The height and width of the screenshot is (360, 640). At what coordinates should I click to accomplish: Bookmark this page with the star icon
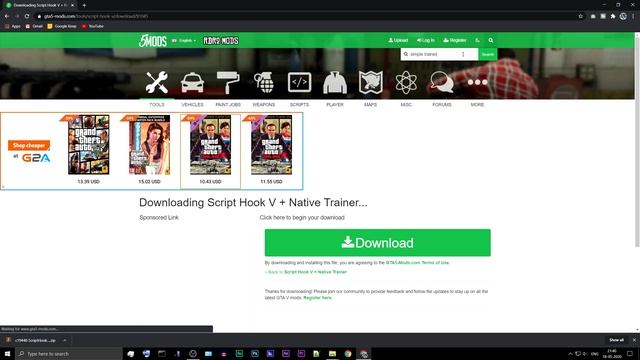coord(580,16)
